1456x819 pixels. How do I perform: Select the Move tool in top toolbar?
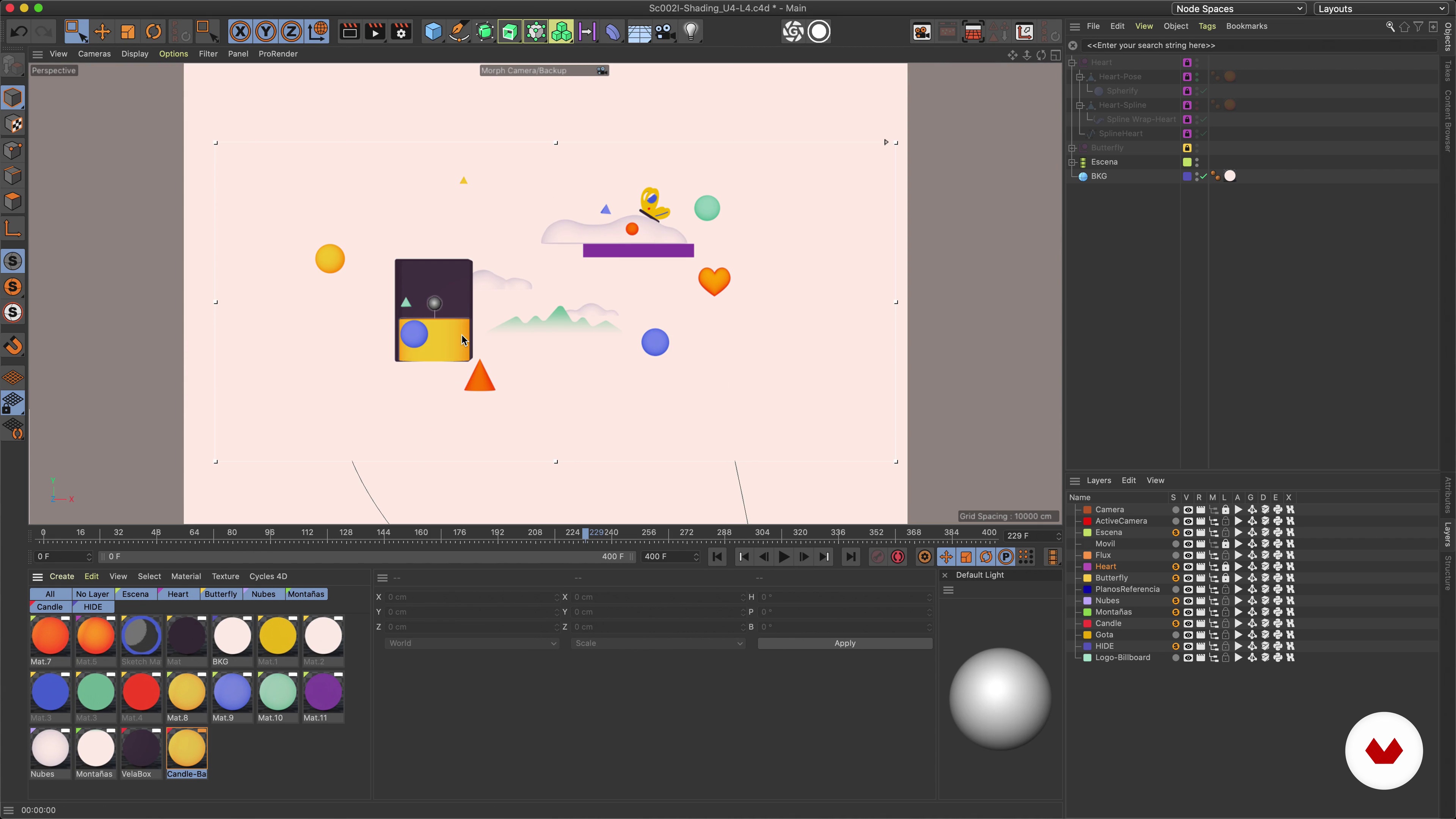102,31
